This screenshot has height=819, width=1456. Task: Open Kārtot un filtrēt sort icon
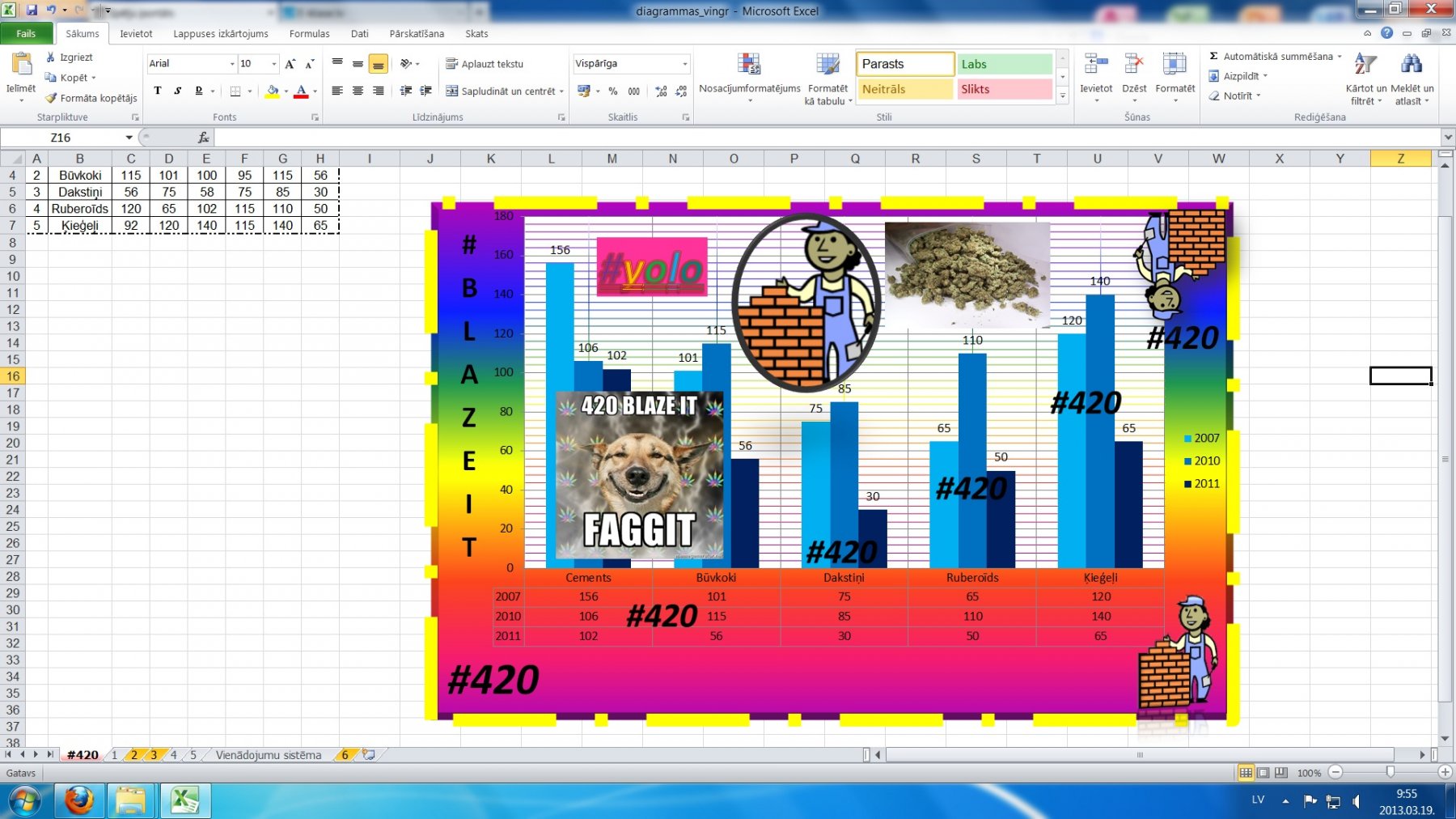tap(1365, 65)
